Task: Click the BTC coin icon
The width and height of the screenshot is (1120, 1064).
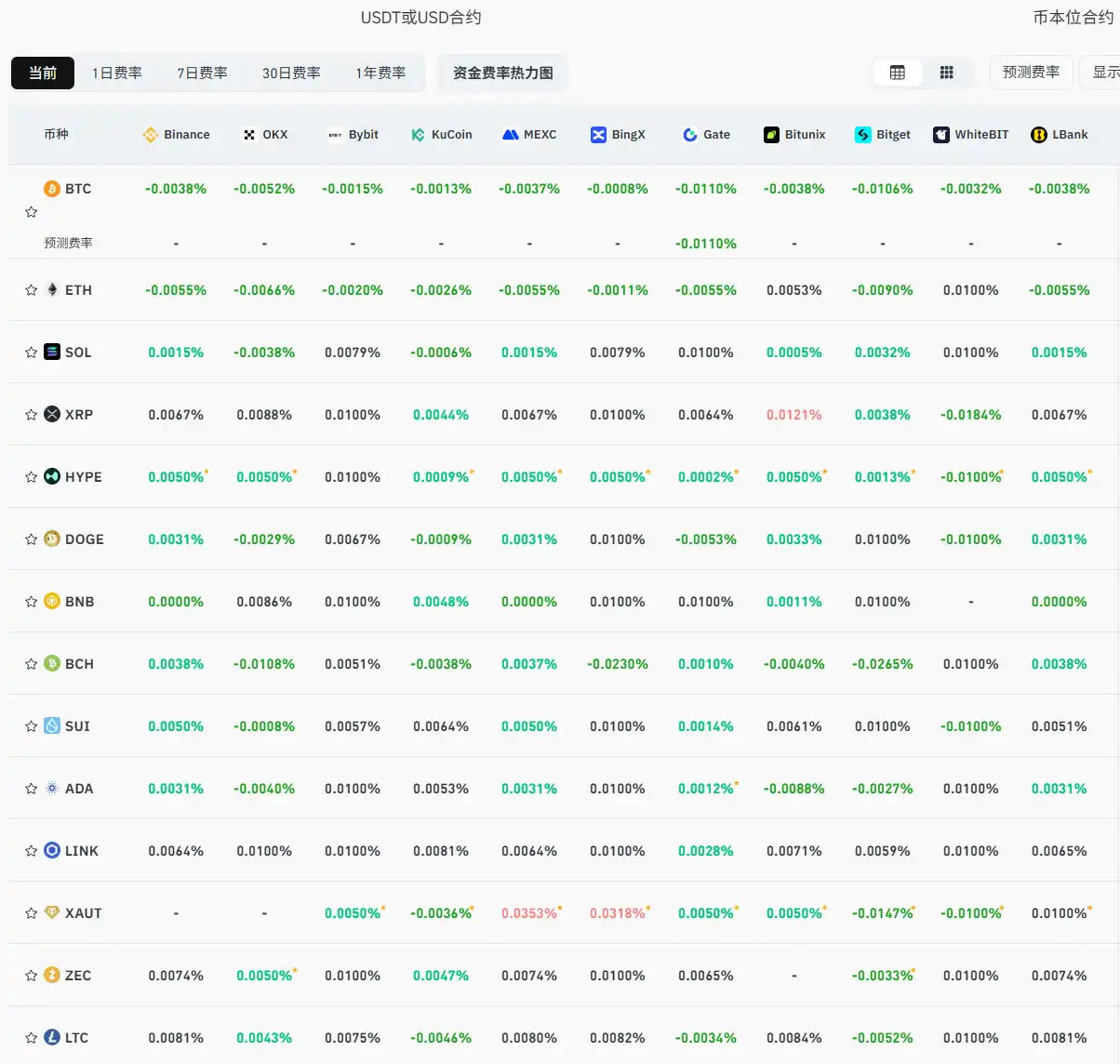Action: pyautogui.click(x=52, y=189)
